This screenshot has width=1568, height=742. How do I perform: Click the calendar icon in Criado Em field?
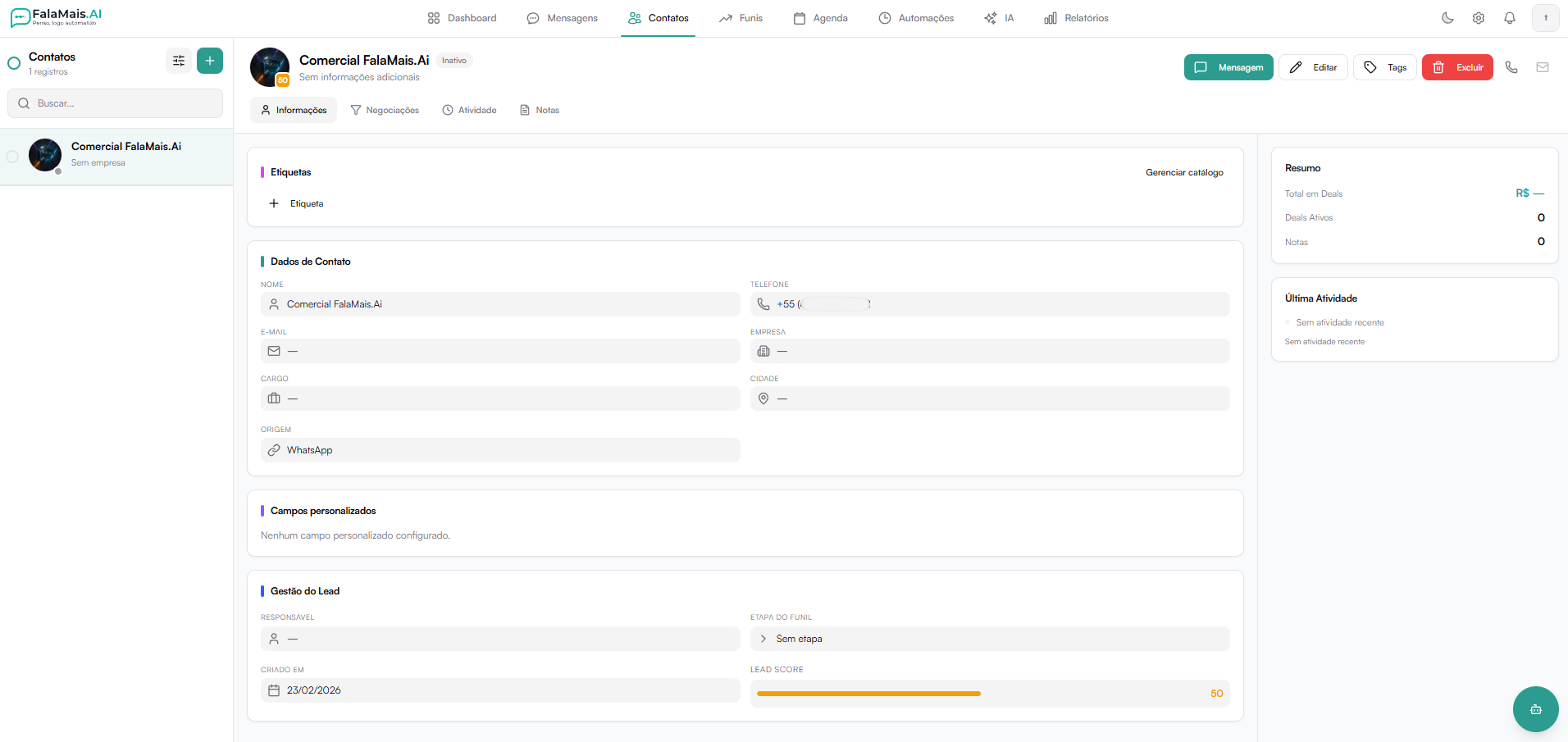pyautogui.click(x=274, y=690)
